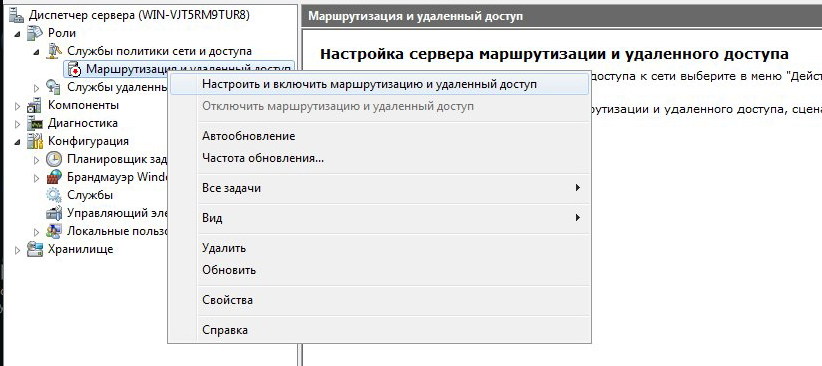Click the Конфигурация node icon
The width and height of the screenshot is (822, 366).
point(36,141)
